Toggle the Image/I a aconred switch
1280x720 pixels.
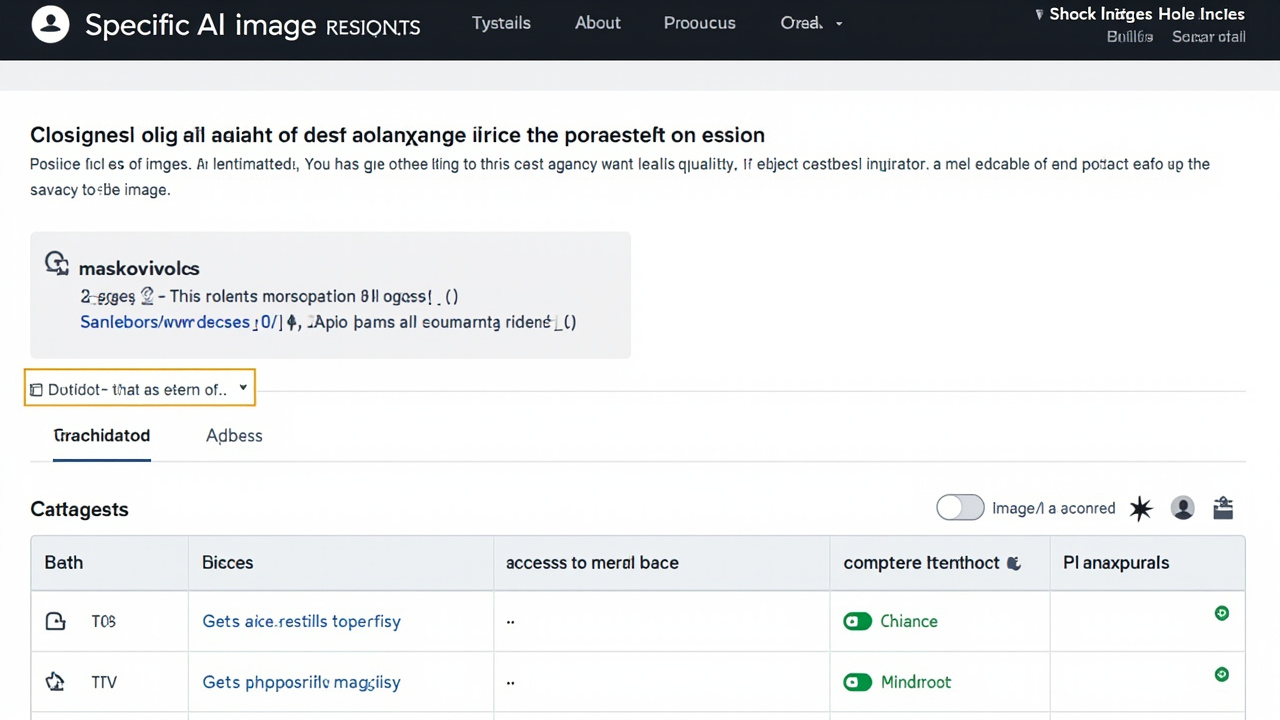pos(960,508)
